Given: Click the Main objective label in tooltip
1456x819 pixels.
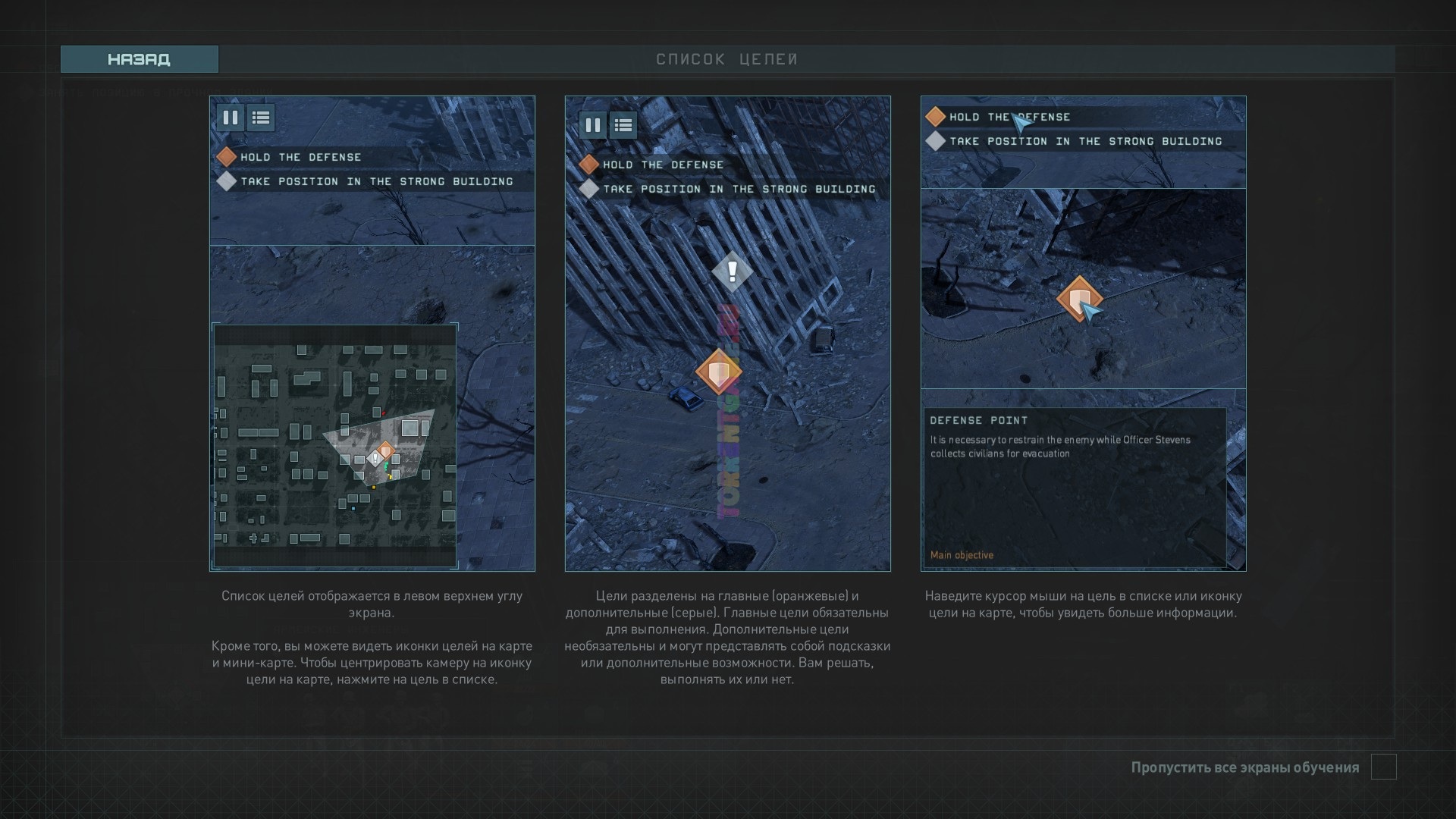Looking at the screenshot, I should point(962,555).
